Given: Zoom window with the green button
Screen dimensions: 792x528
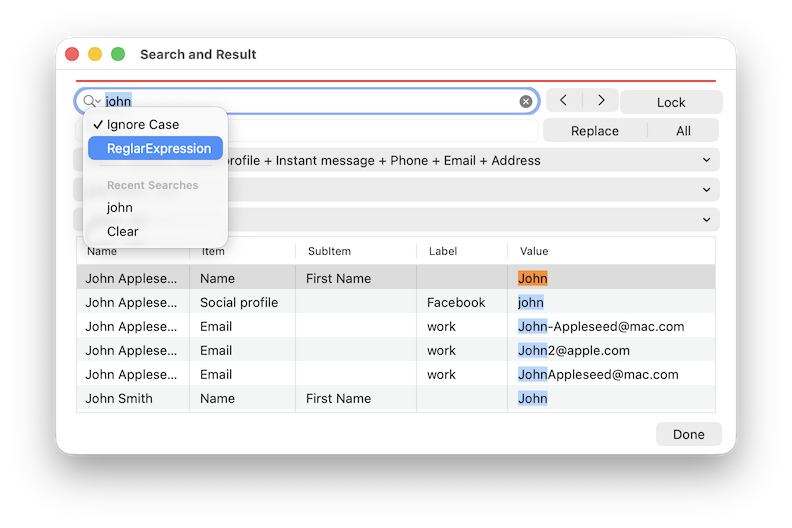Looking at the screenshot, I should click(118, 54).
